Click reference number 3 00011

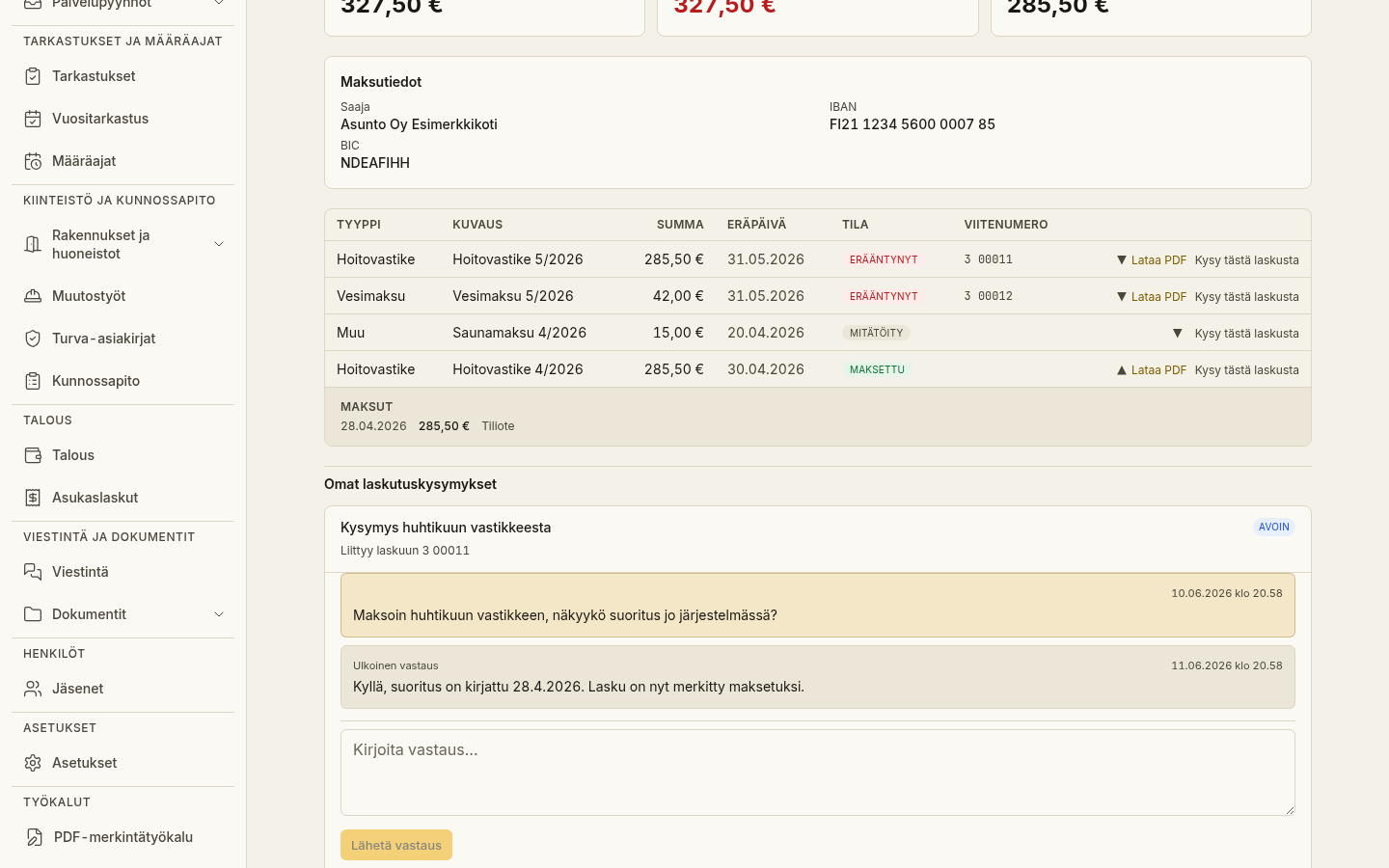[988, 259]
